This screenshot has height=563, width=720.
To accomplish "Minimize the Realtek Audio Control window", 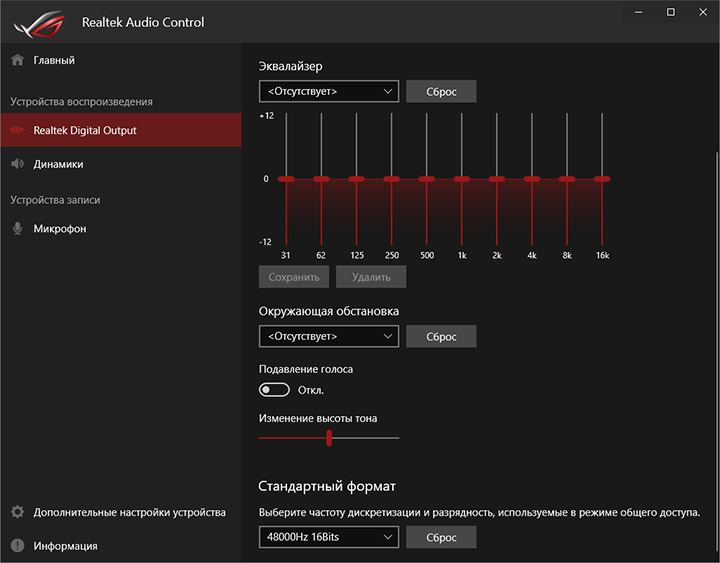I will pos(638,12).
